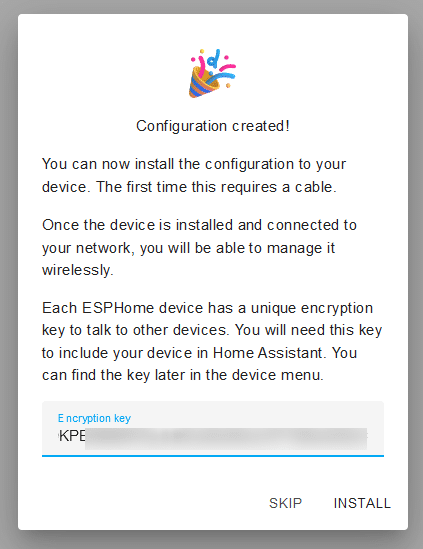Viewport: 423px width, 549px height.
Task: Skip installation with the SKIP button
Action: 285,503
